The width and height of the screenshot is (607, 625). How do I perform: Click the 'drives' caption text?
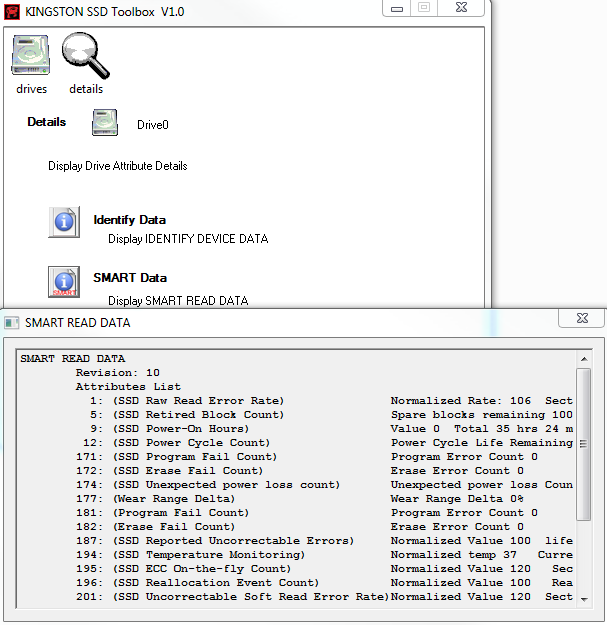[x=31, y=89]
